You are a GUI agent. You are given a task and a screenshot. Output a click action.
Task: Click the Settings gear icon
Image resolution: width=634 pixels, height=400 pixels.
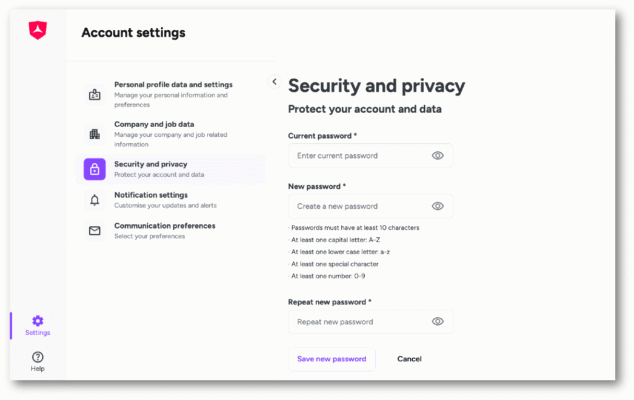click(37, 321)
